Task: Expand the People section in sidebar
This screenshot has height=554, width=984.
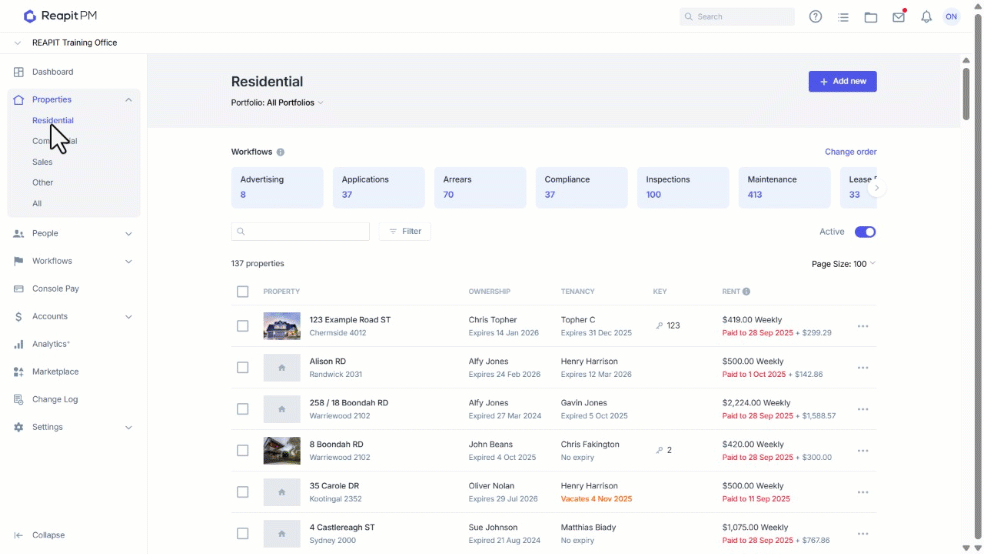Action: [73, 233]
